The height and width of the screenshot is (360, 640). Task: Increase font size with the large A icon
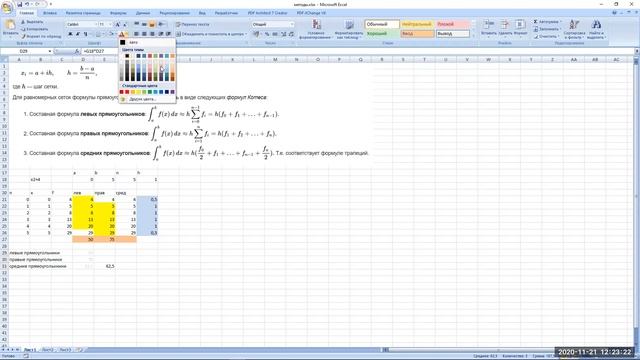[118, 24]
